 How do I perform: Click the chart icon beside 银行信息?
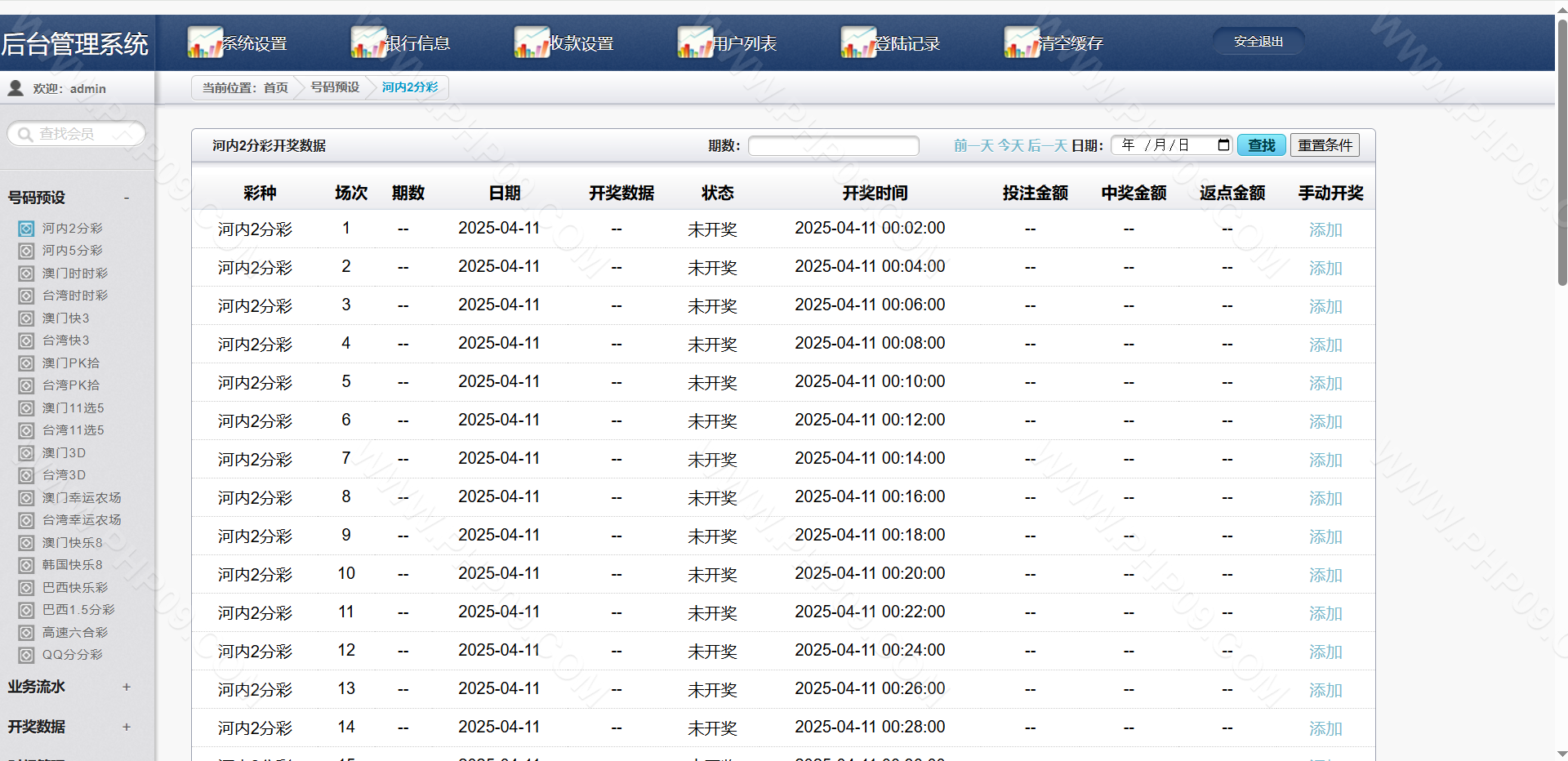368,42
